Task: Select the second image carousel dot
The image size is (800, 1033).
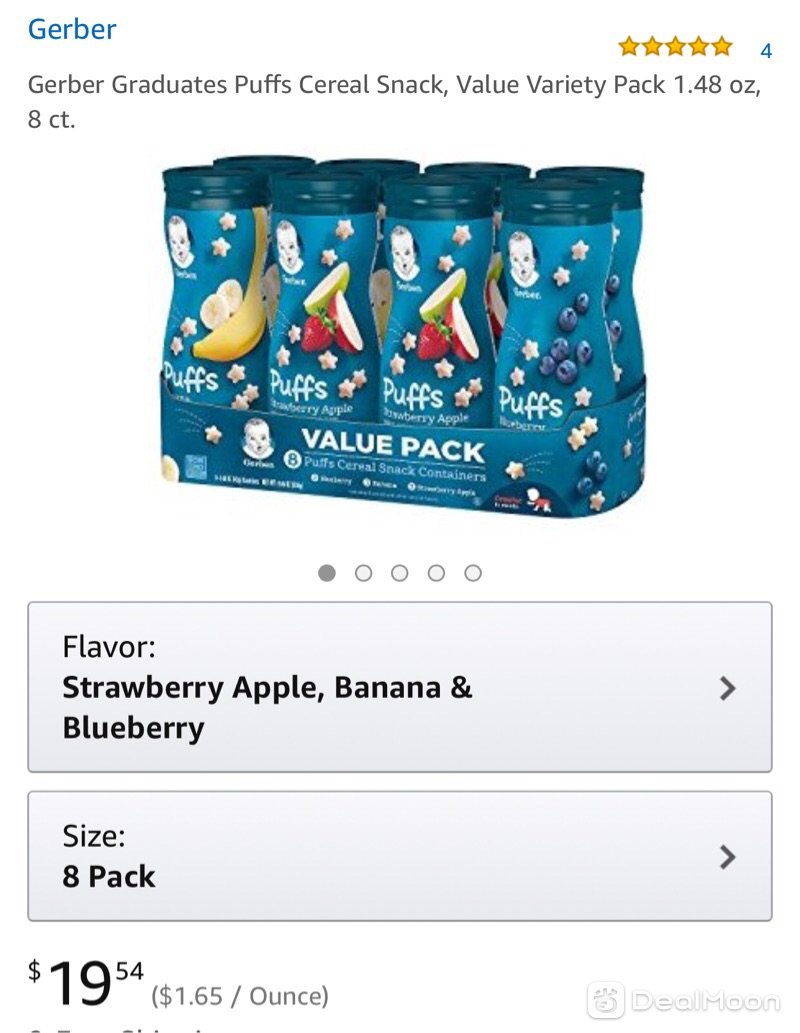Action: pos(363,573)
